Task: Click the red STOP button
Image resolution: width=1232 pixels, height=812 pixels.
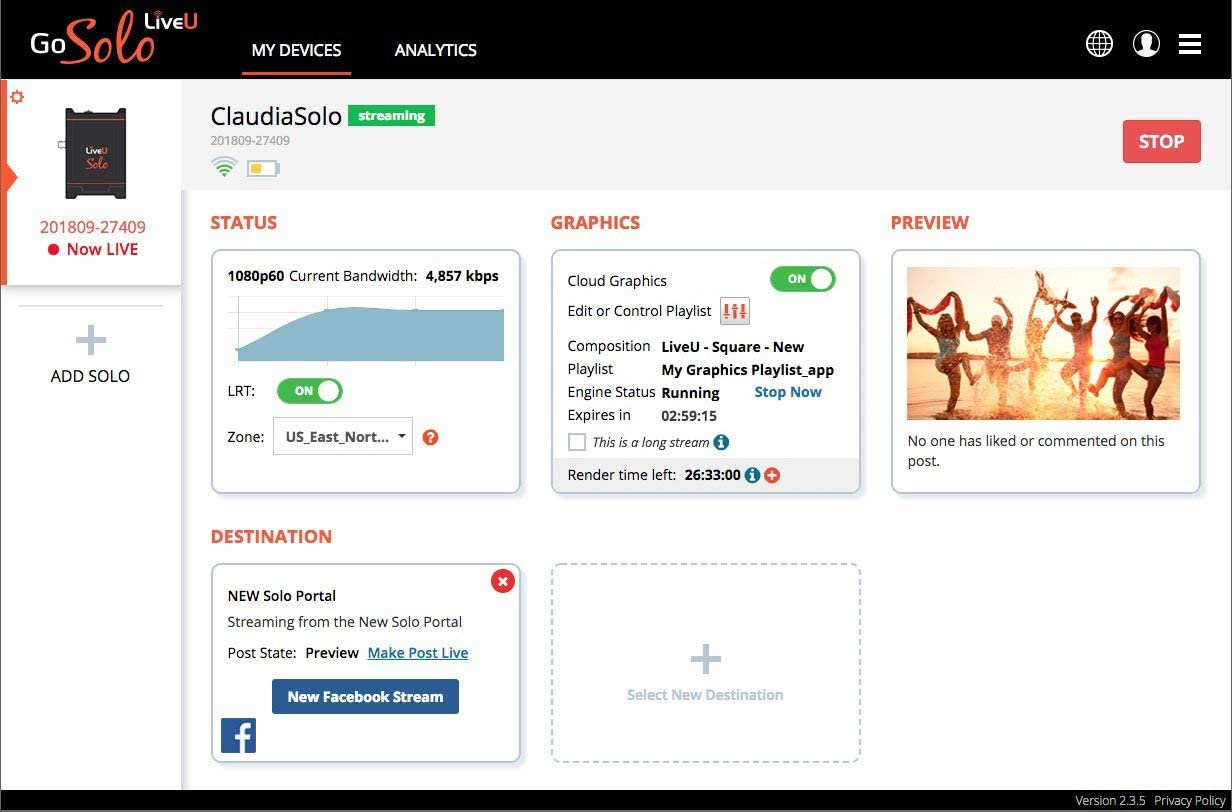Action: coord(1161,141)
